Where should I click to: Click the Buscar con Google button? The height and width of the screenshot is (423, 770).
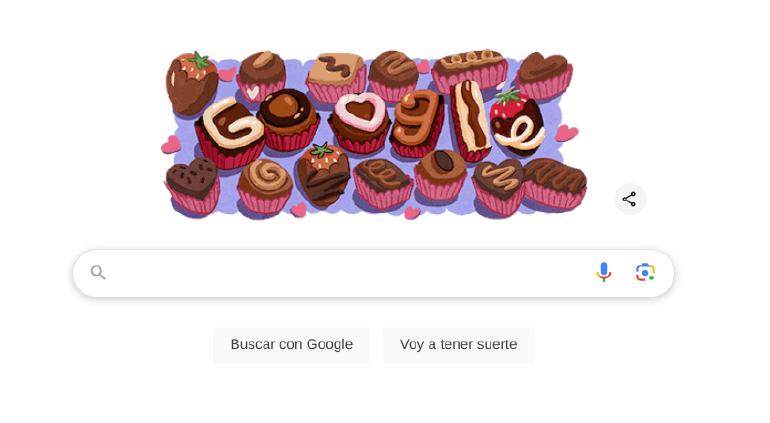292,344
